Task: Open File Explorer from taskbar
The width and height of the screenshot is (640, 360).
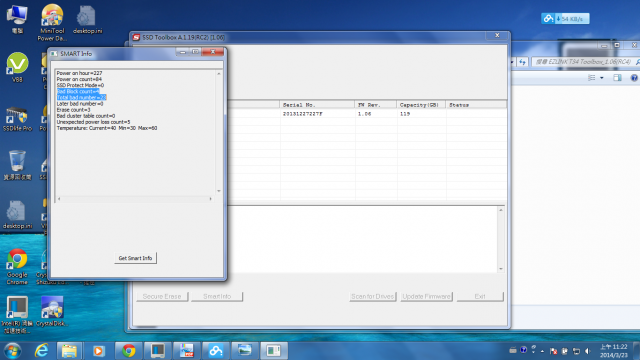Action: pos(69,351)
